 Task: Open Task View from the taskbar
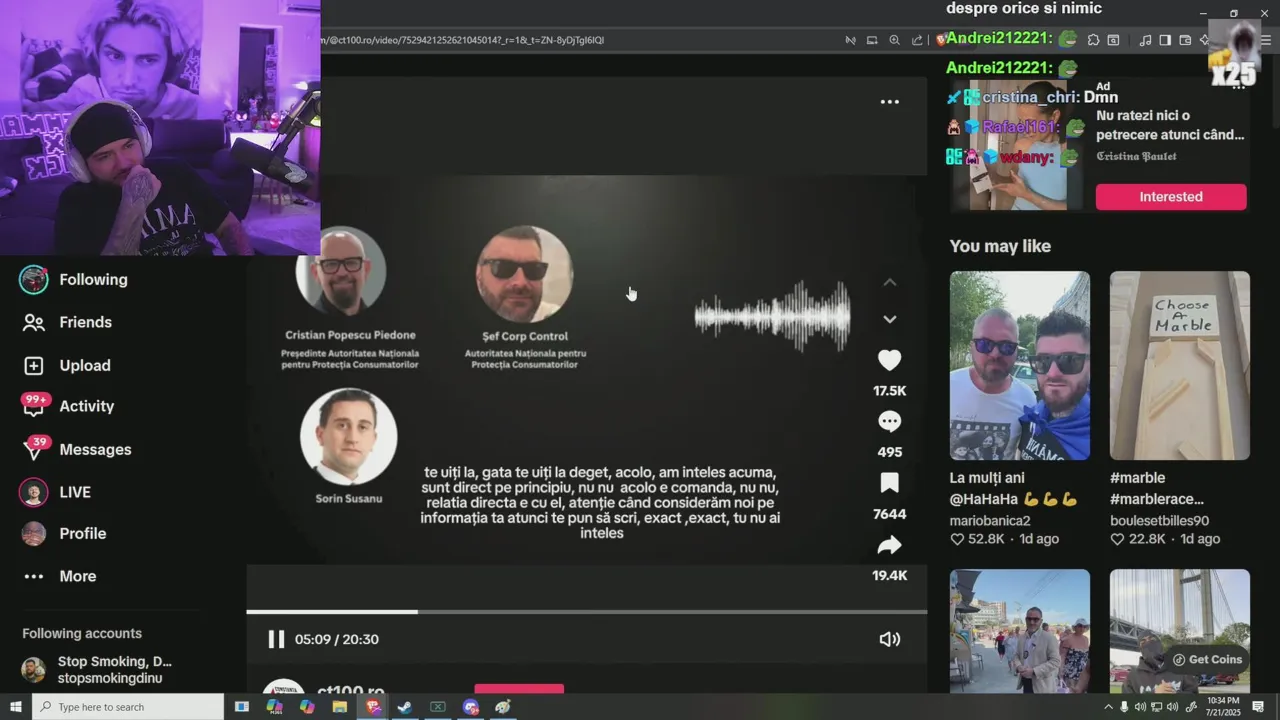pyautogui.click(x=241, y=707)
